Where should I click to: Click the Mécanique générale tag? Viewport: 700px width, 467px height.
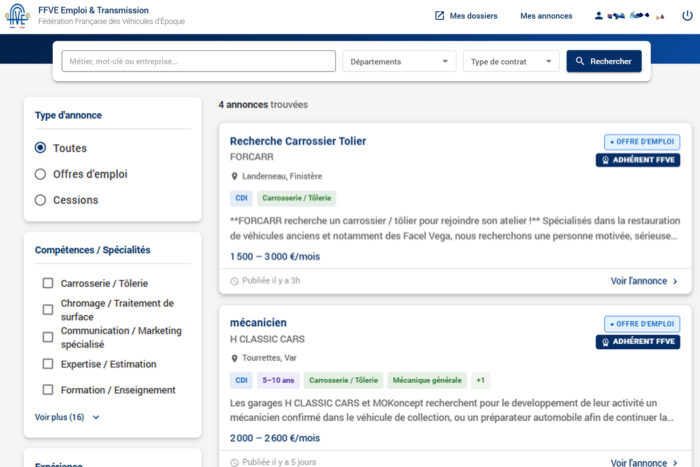[427, 380]
